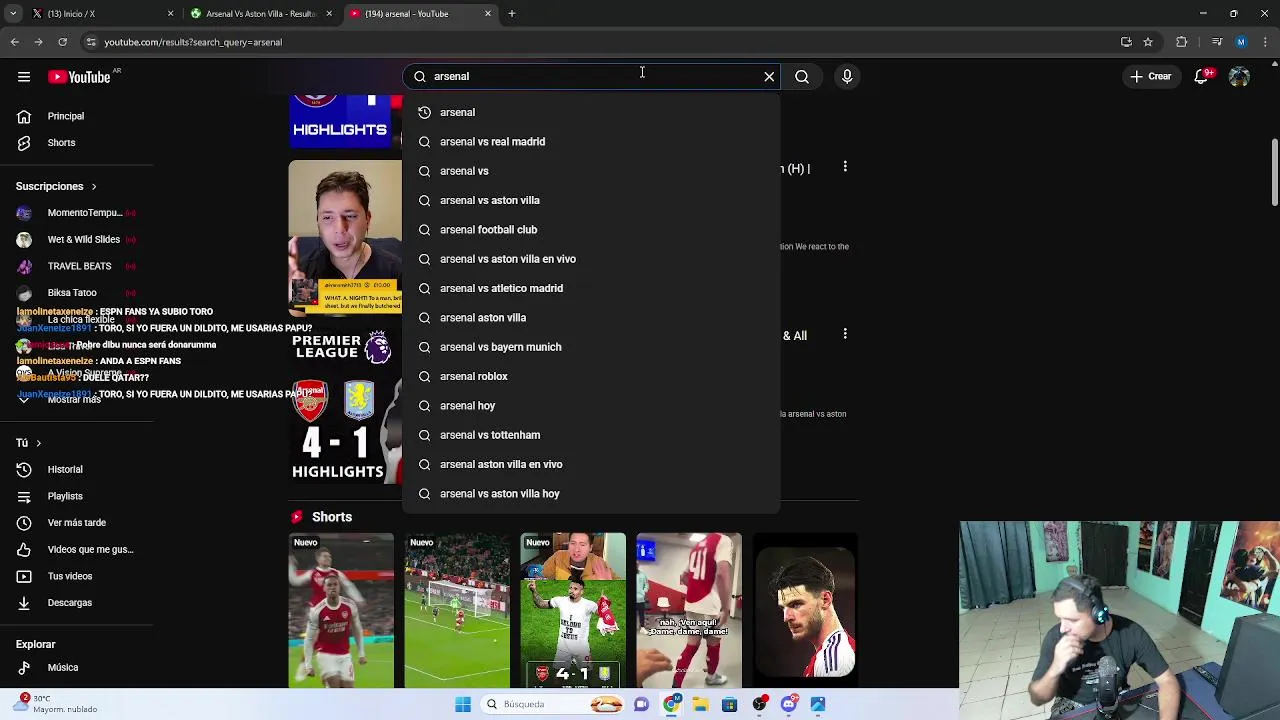Open Chrome from the taskbar
1280x720 pixels.
pos(671,704)
